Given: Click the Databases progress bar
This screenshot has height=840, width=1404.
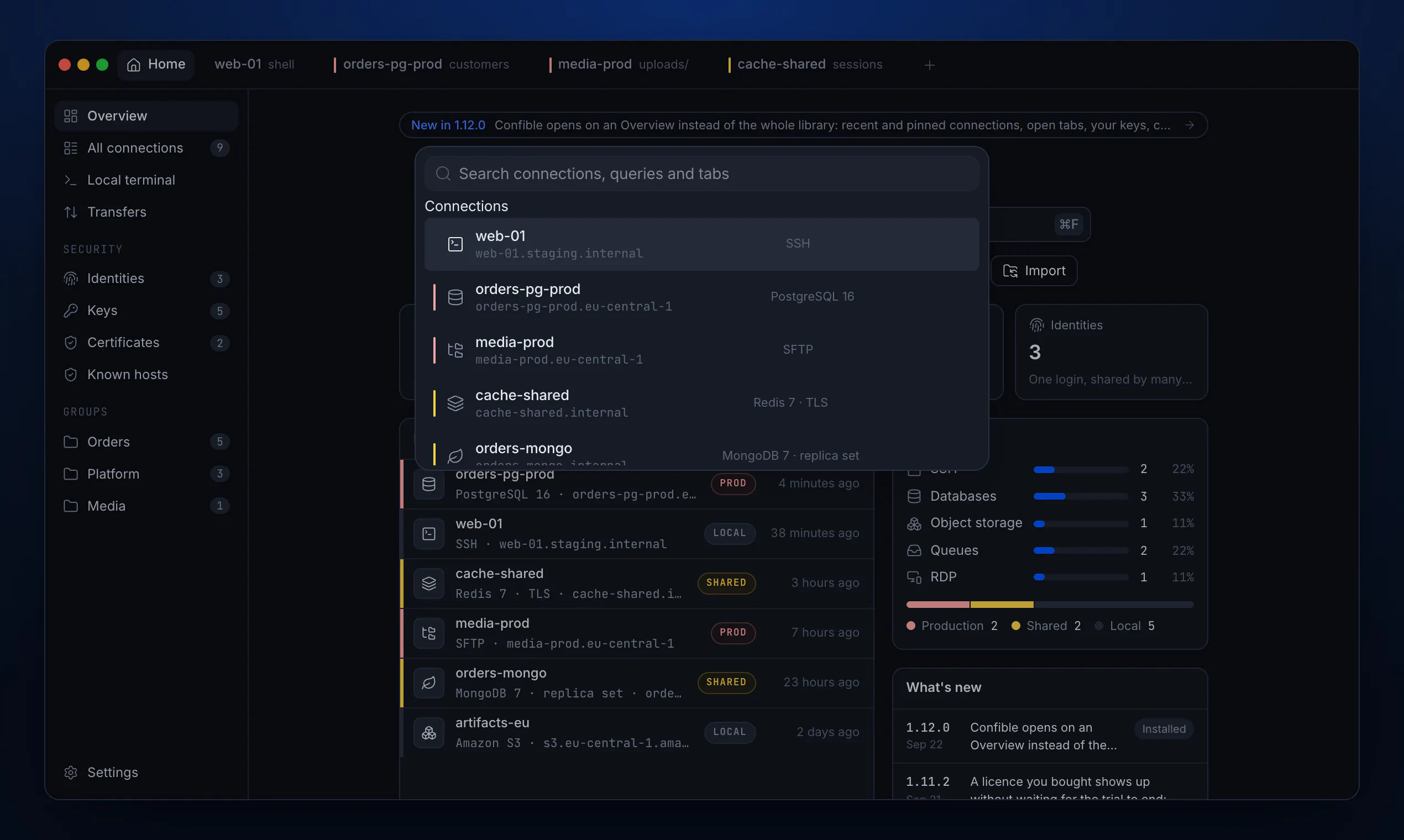Looking at the screenshot, I should [x=1080, y=496].
